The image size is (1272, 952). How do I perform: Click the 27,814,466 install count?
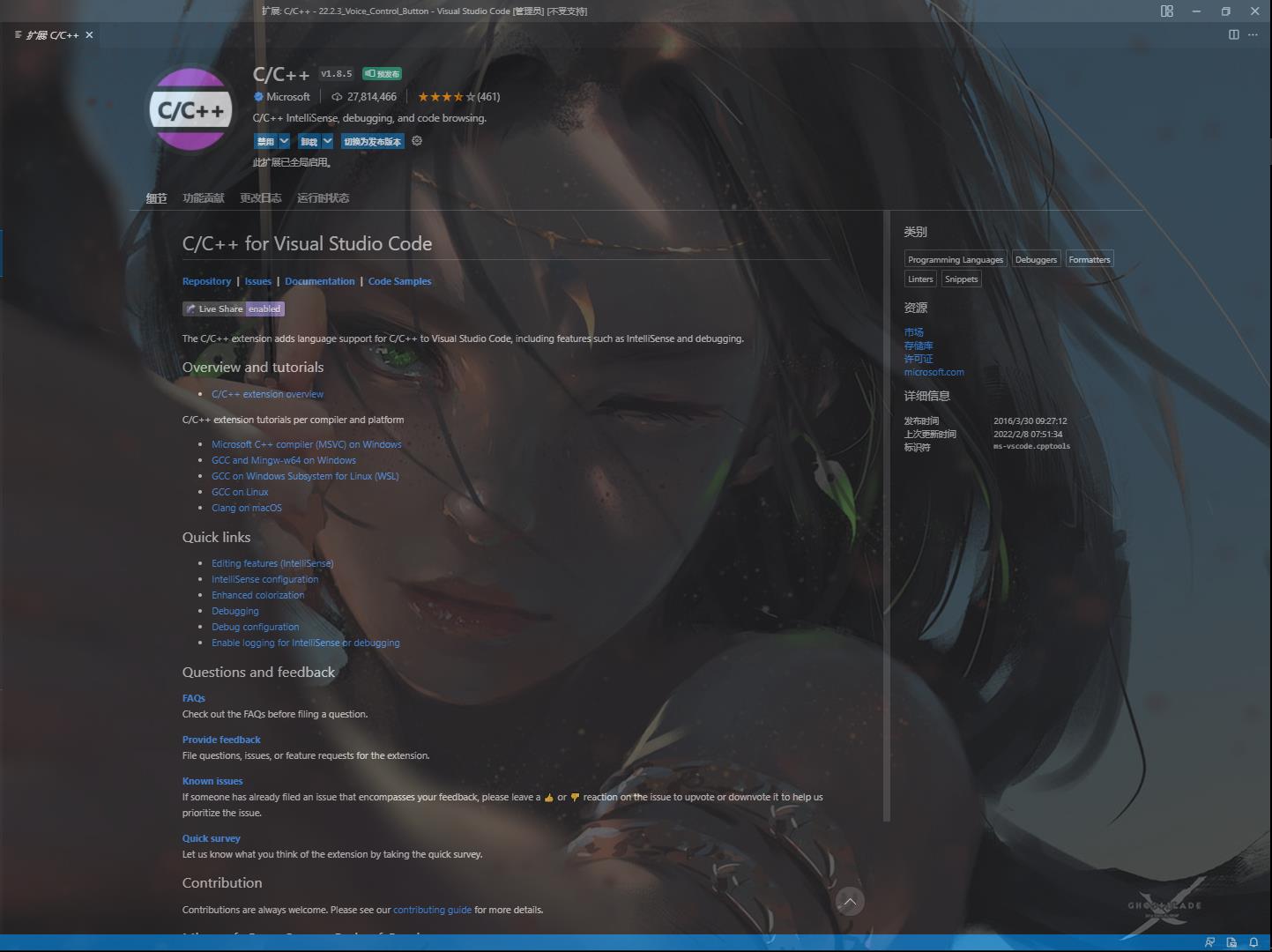(x=364, y=97)
